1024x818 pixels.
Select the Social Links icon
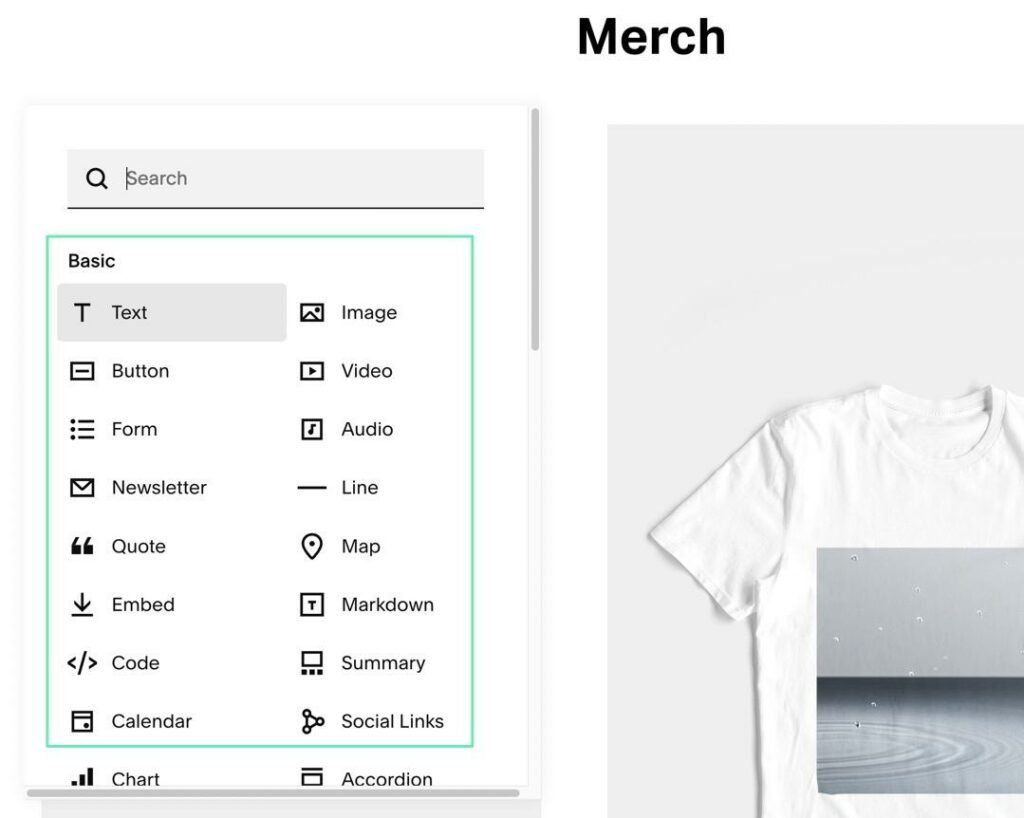[x=312, y=721]
